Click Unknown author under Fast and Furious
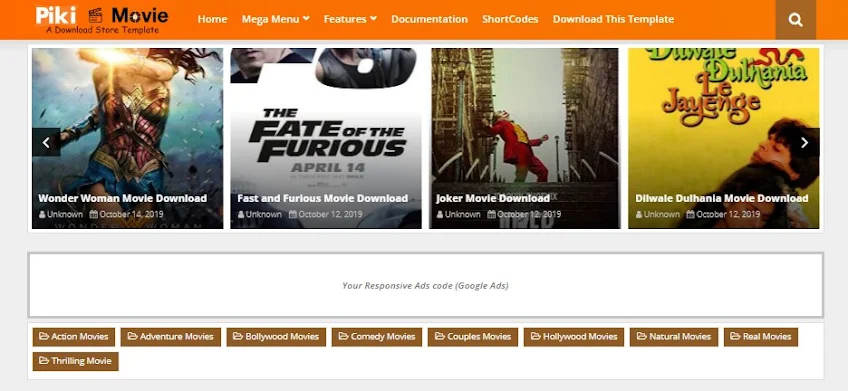 point(260,214)
